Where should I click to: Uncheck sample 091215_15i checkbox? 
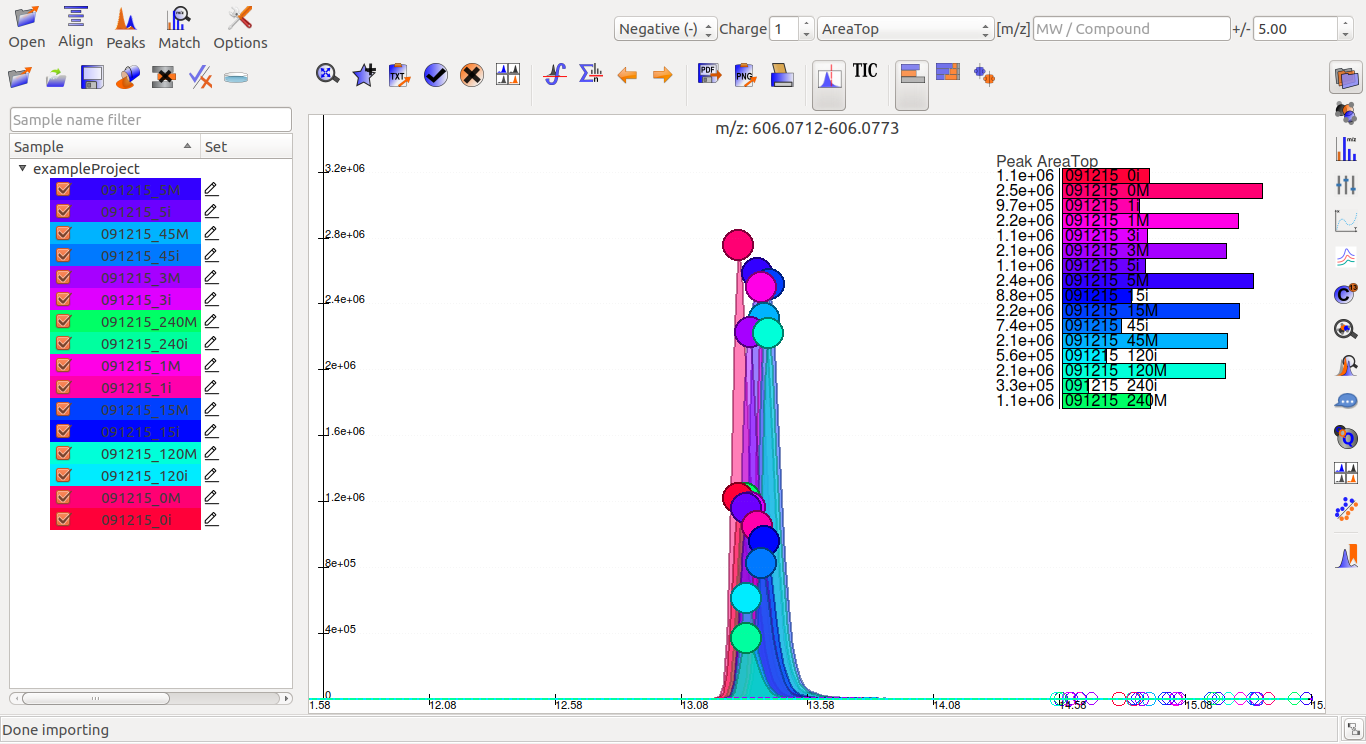[63, 431]
